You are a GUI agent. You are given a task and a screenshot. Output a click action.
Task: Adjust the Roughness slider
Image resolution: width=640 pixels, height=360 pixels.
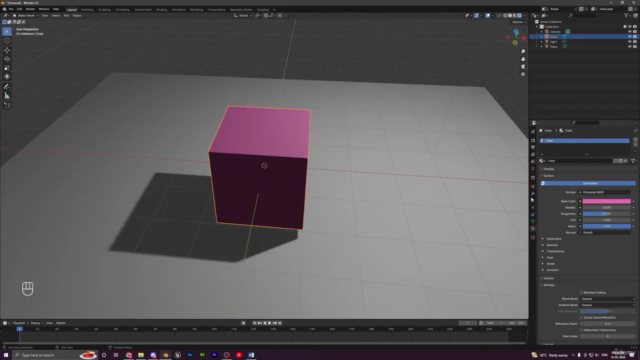coord(606,214)
